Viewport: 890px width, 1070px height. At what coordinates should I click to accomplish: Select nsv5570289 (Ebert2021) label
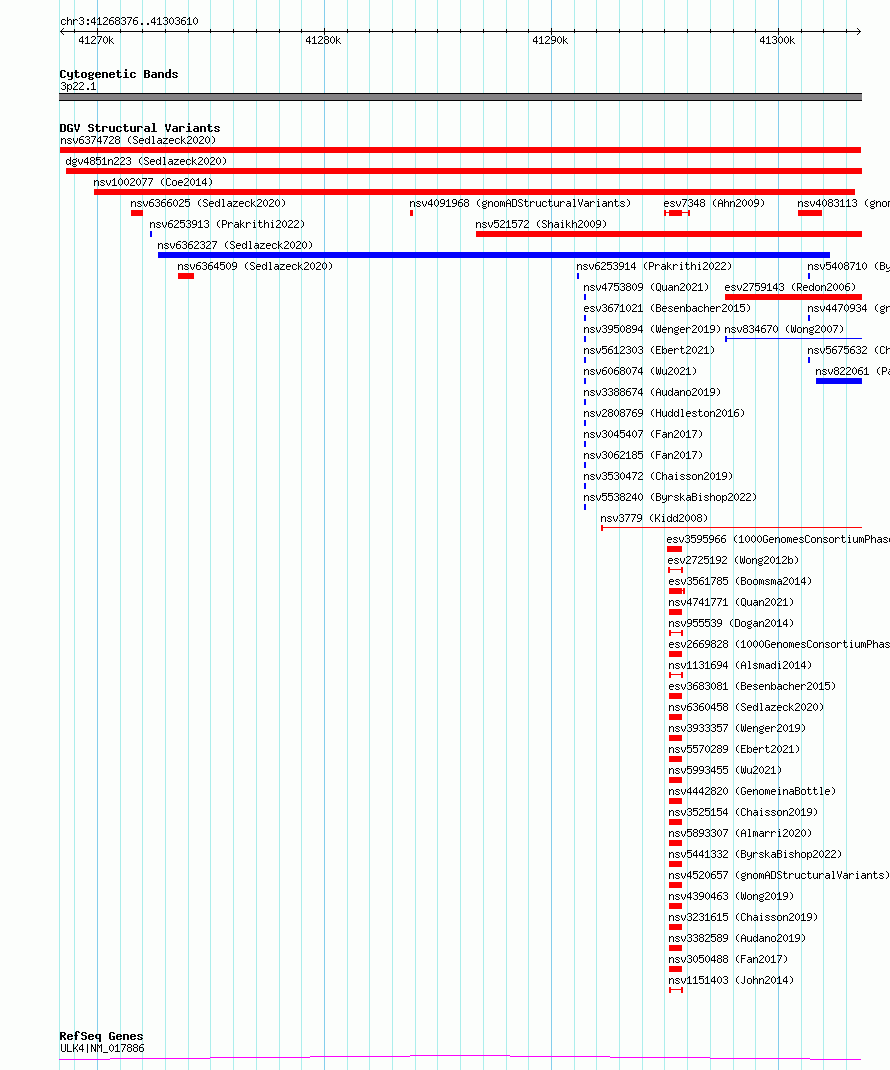click(x=734, y=749)
